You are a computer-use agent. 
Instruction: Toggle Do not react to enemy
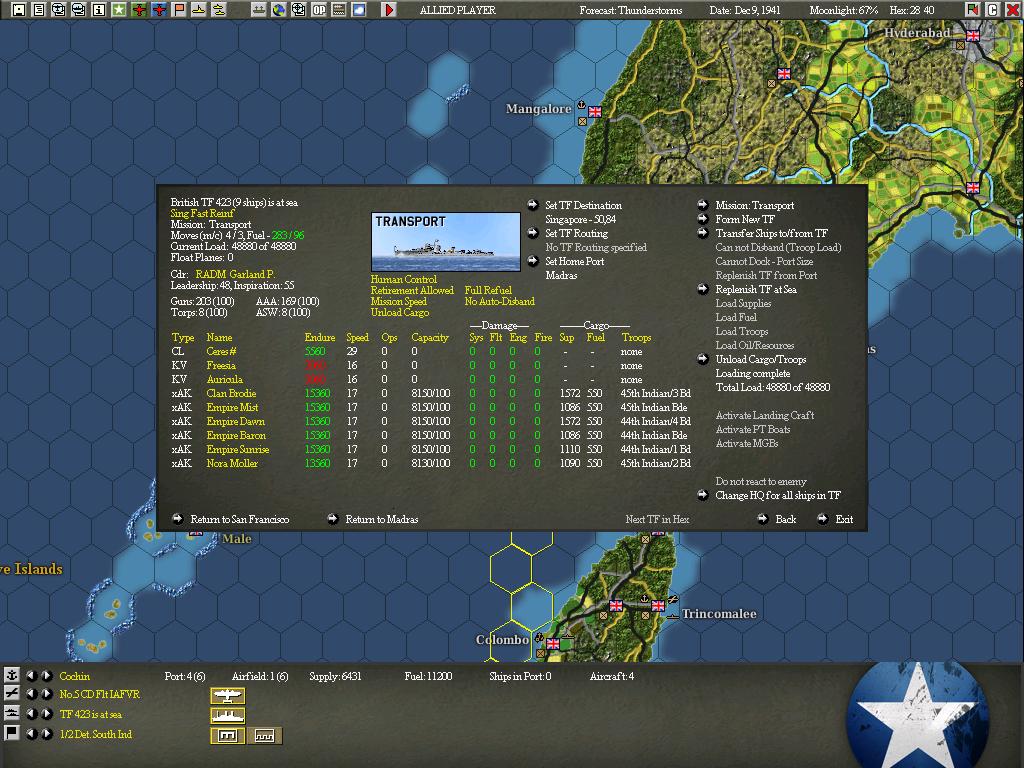point(761,481)
